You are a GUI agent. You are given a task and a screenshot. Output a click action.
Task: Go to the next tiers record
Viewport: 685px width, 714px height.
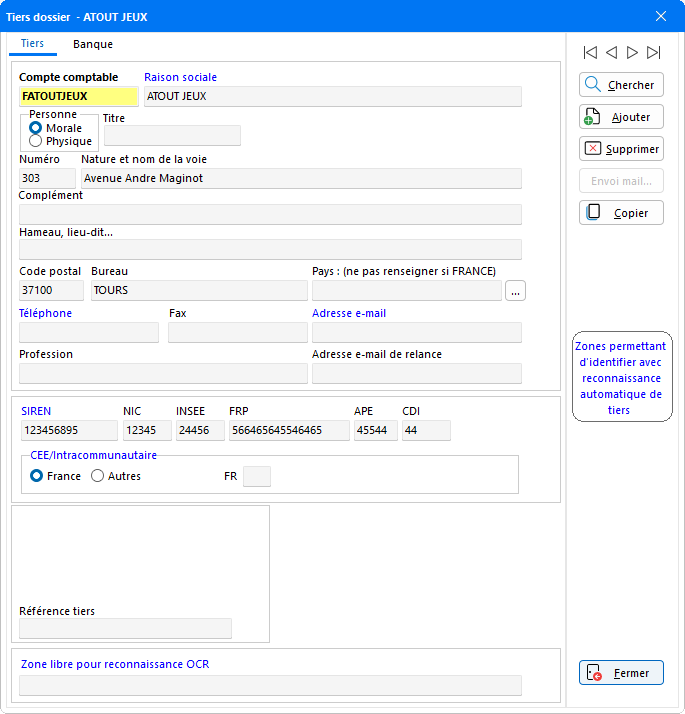coord(632,52)
